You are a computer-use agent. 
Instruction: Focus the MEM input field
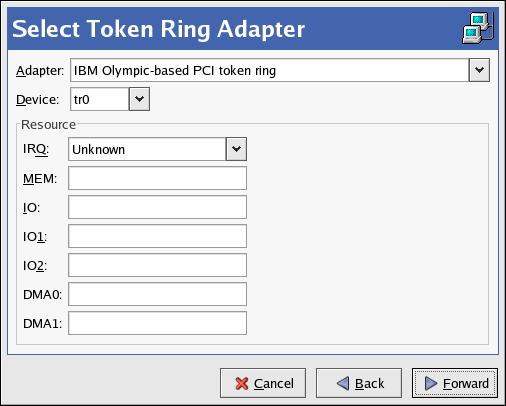[157, 178]
